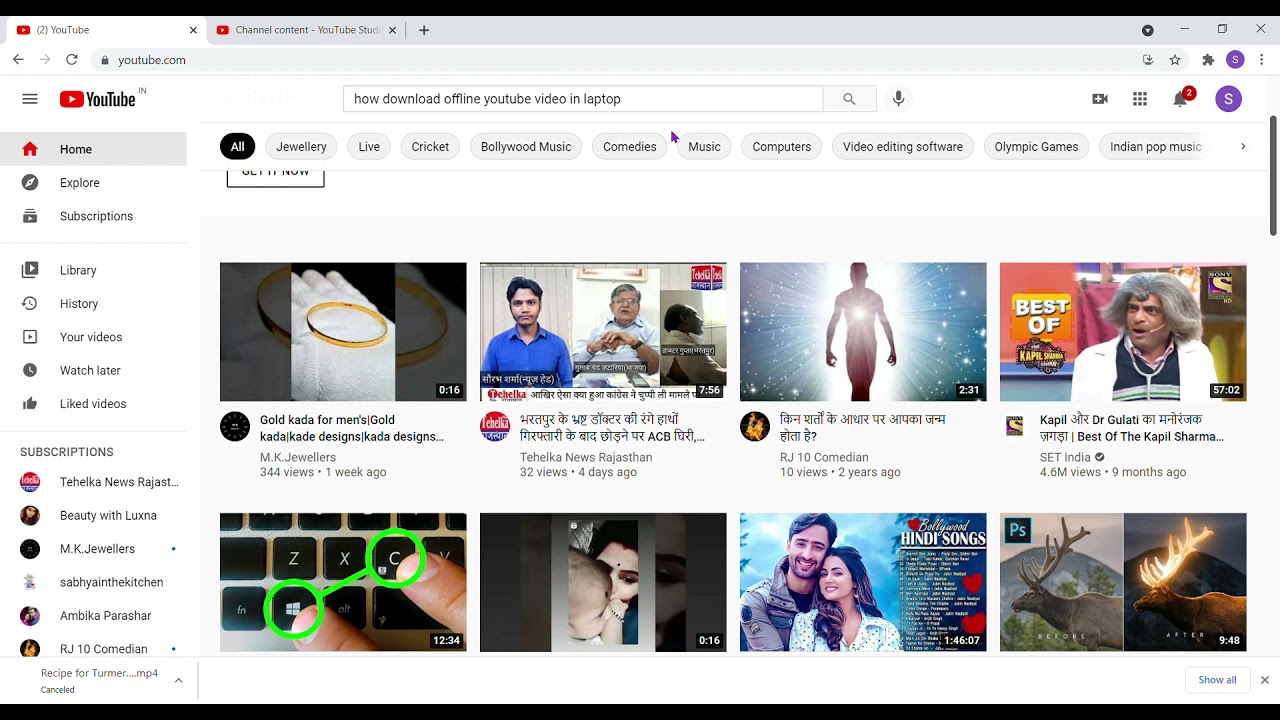Click Show all downloads
Image resolution: width=1280 pixels, height=720 pixels.
point(1217,680)
